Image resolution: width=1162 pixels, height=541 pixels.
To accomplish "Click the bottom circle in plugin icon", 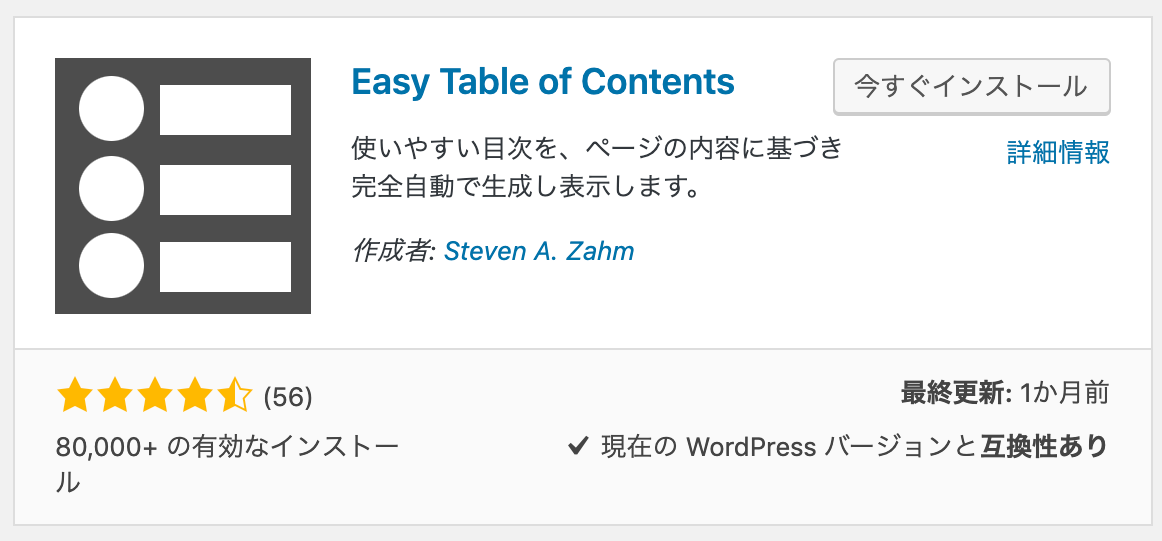I will 111,265.
